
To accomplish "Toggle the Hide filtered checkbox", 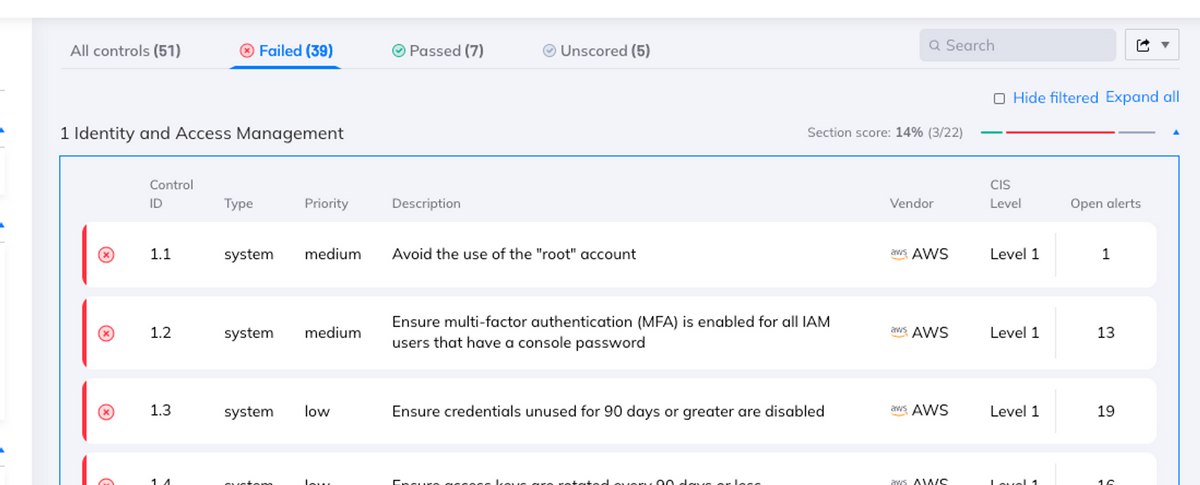I will (x=999, y=98).
